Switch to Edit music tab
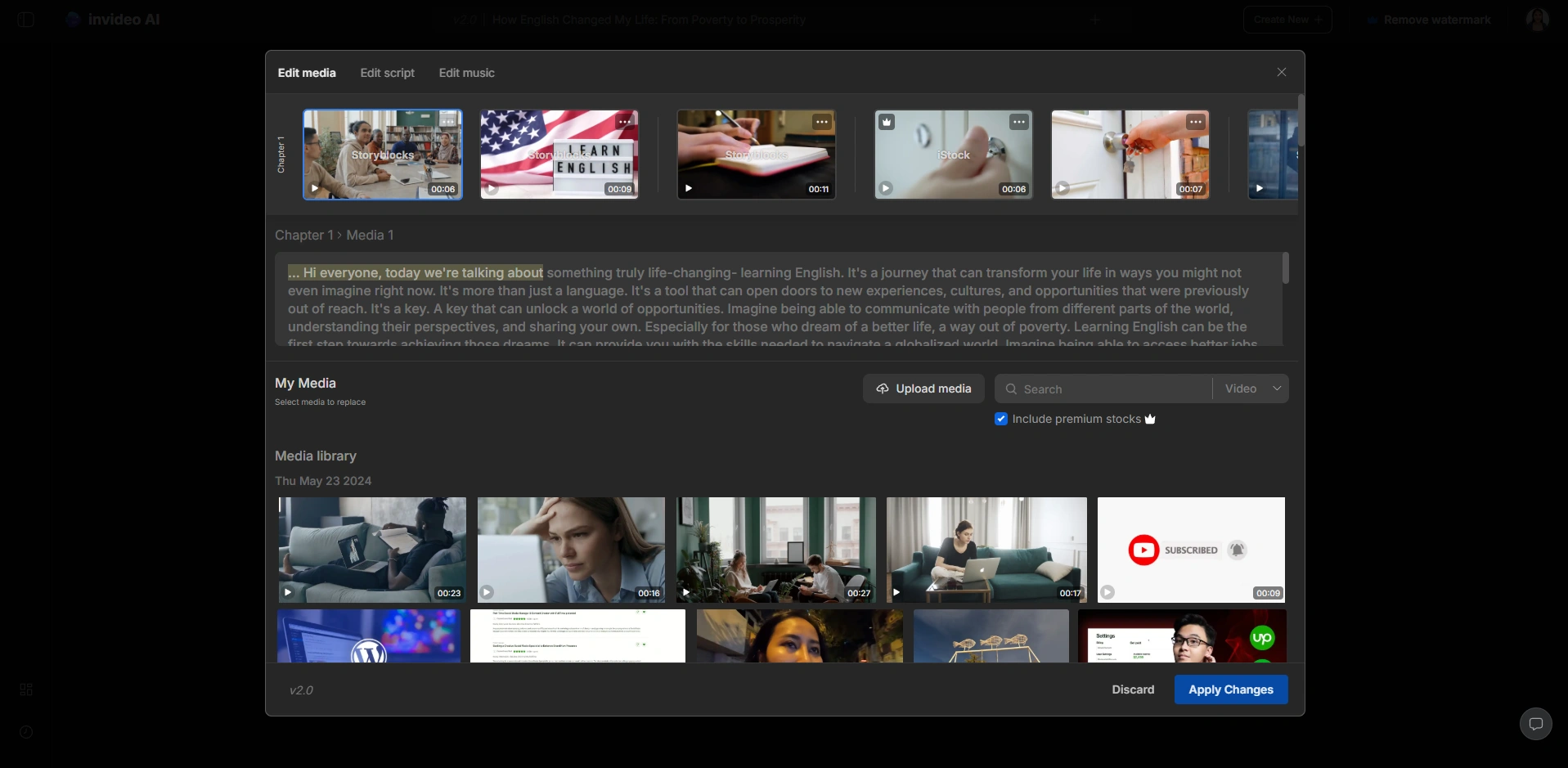1568x768 pixels. [467, 73]
